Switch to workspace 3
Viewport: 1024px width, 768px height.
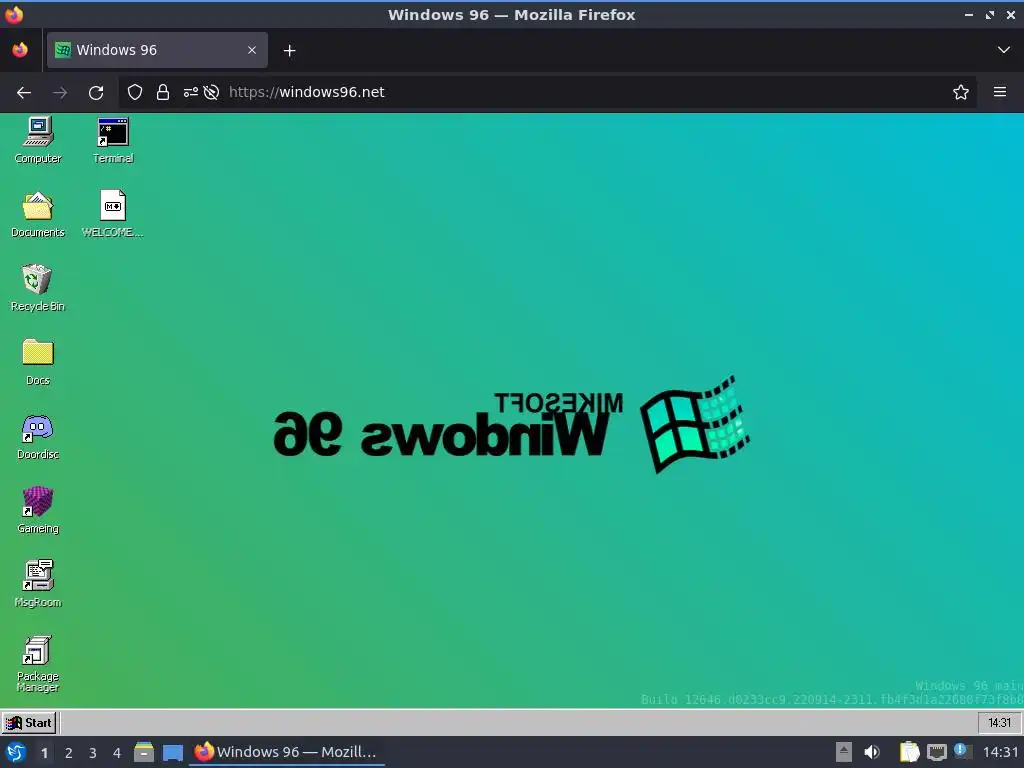click(x=93, y=753)
